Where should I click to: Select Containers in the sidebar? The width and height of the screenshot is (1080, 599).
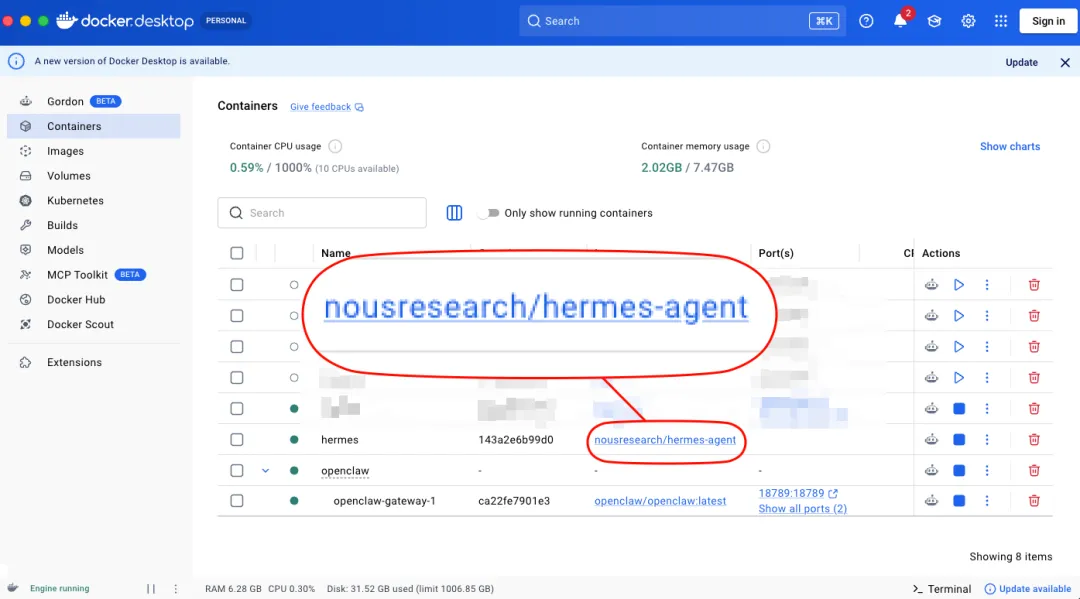point(94,126)
